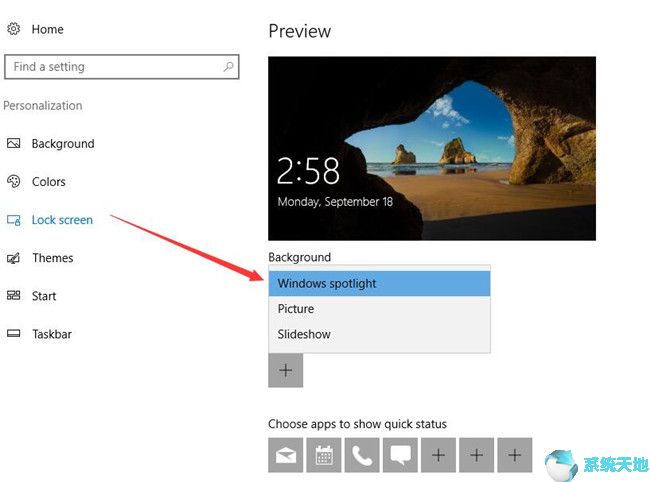Click the Messaging quick status app icon

pyautogui.click(x=400, y=455)
